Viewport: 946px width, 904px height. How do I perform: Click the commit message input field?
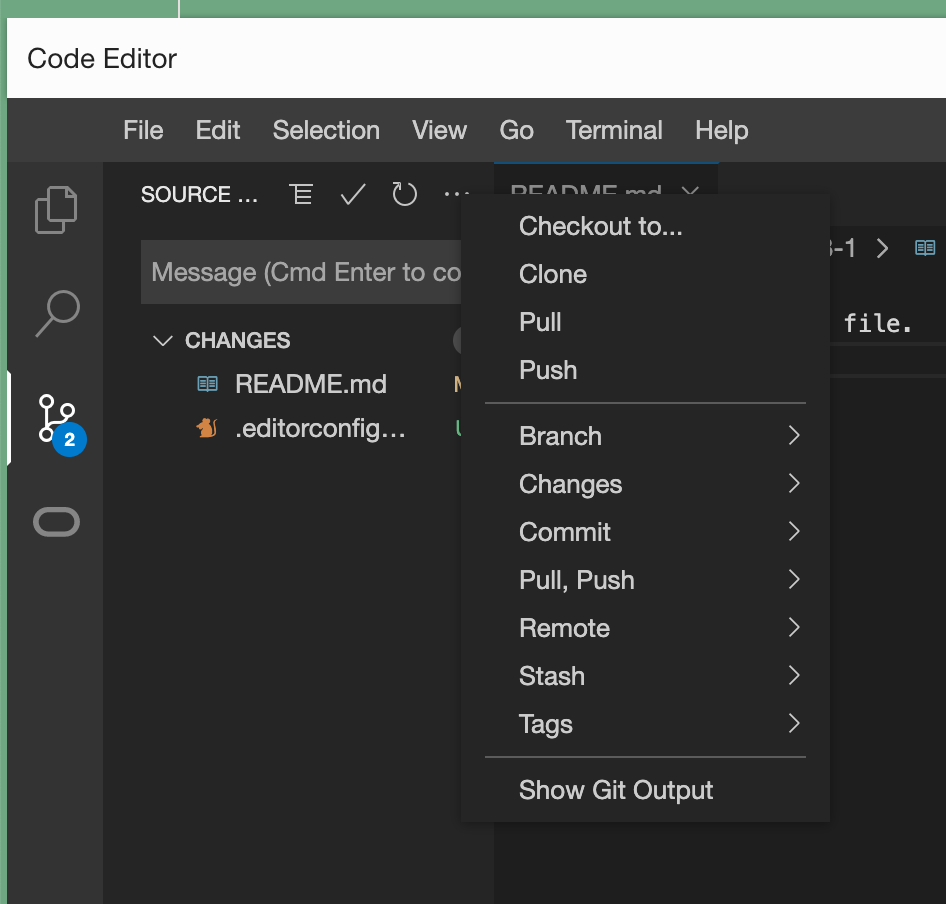point(300,271)
